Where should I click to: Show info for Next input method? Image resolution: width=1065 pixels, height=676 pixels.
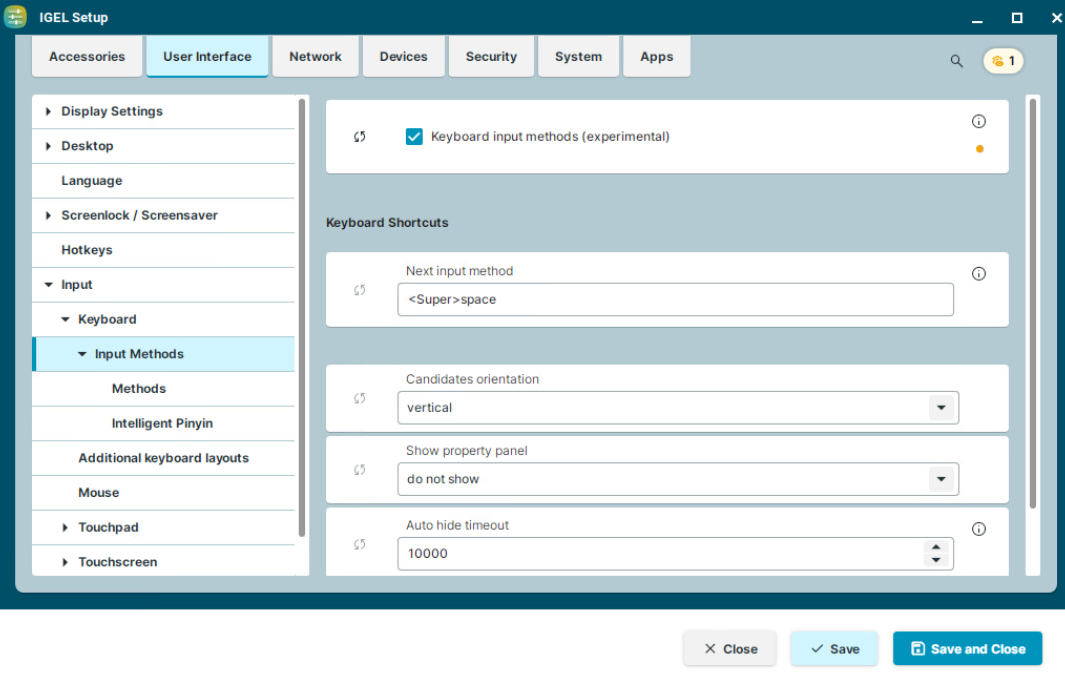pos(978,273)
